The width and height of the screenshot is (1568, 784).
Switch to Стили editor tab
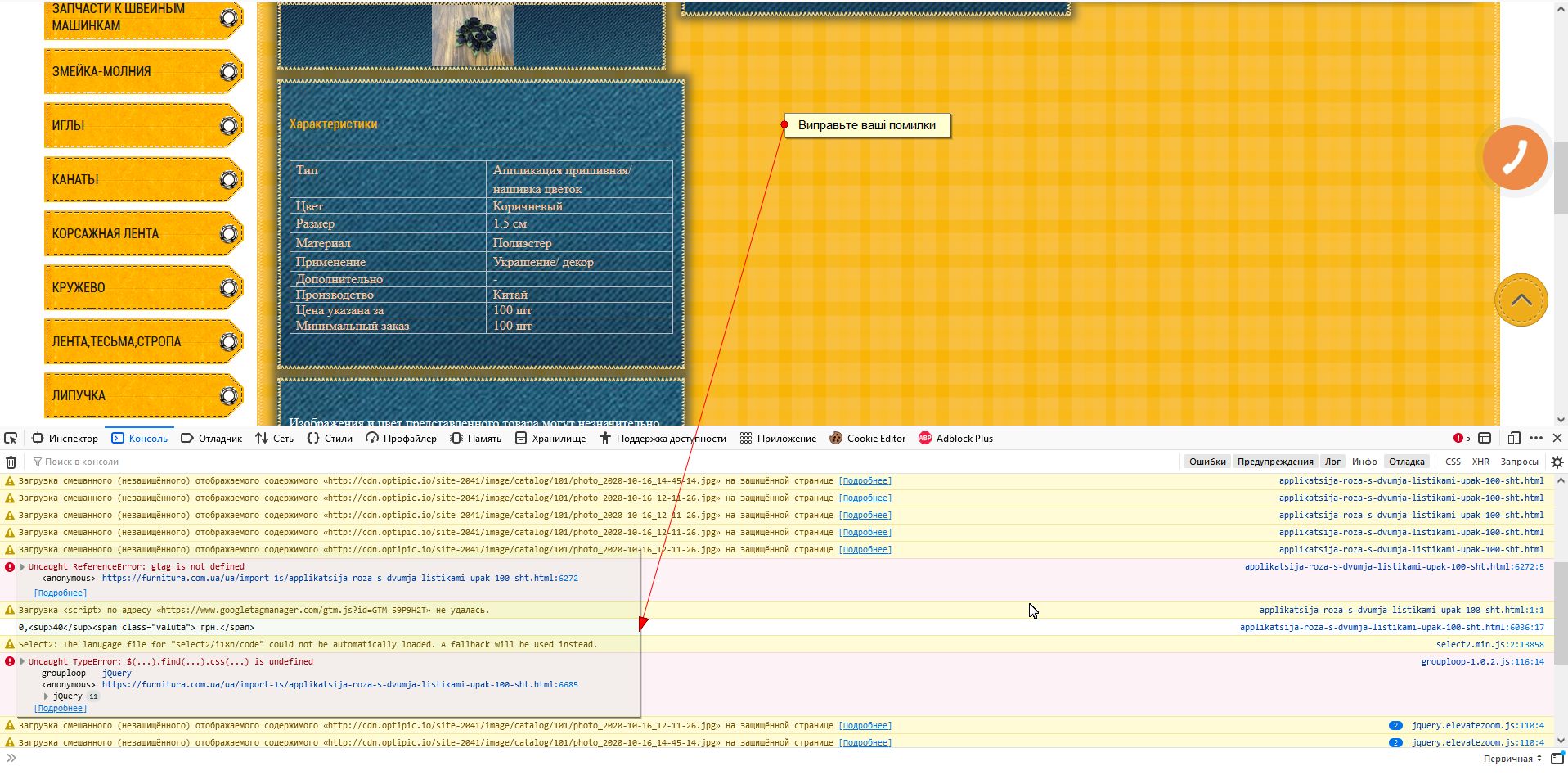330,438
